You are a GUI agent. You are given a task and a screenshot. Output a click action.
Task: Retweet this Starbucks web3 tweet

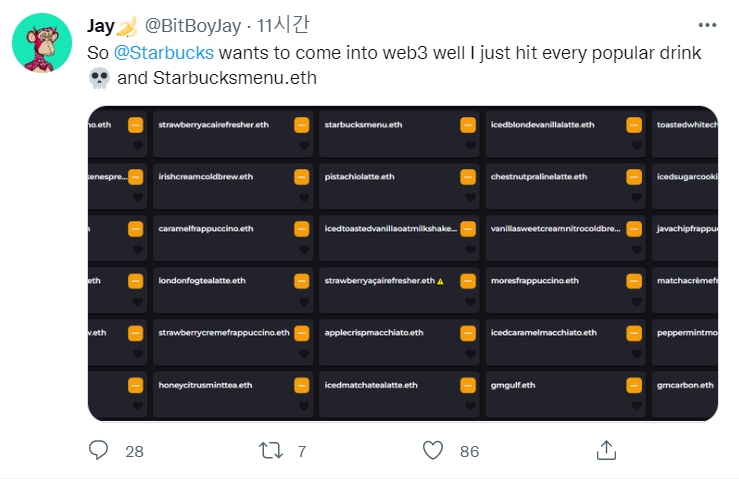[x=270, y=451]
